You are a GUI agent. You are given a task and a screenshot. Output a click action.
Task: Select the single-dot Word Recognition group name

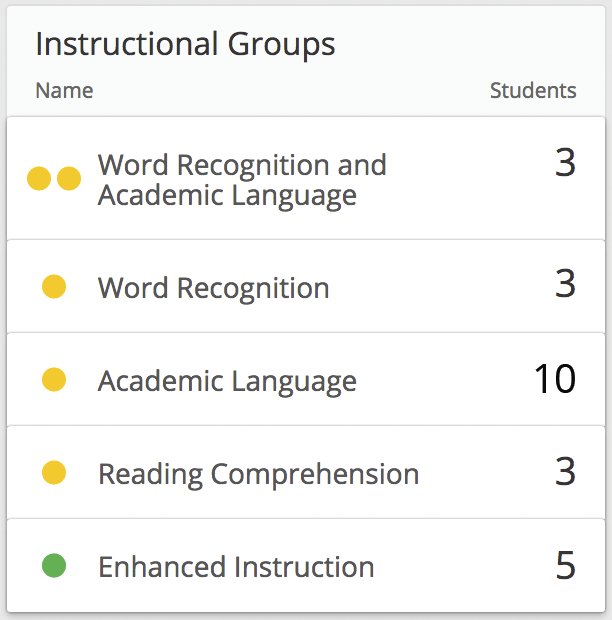pos(213,288)
